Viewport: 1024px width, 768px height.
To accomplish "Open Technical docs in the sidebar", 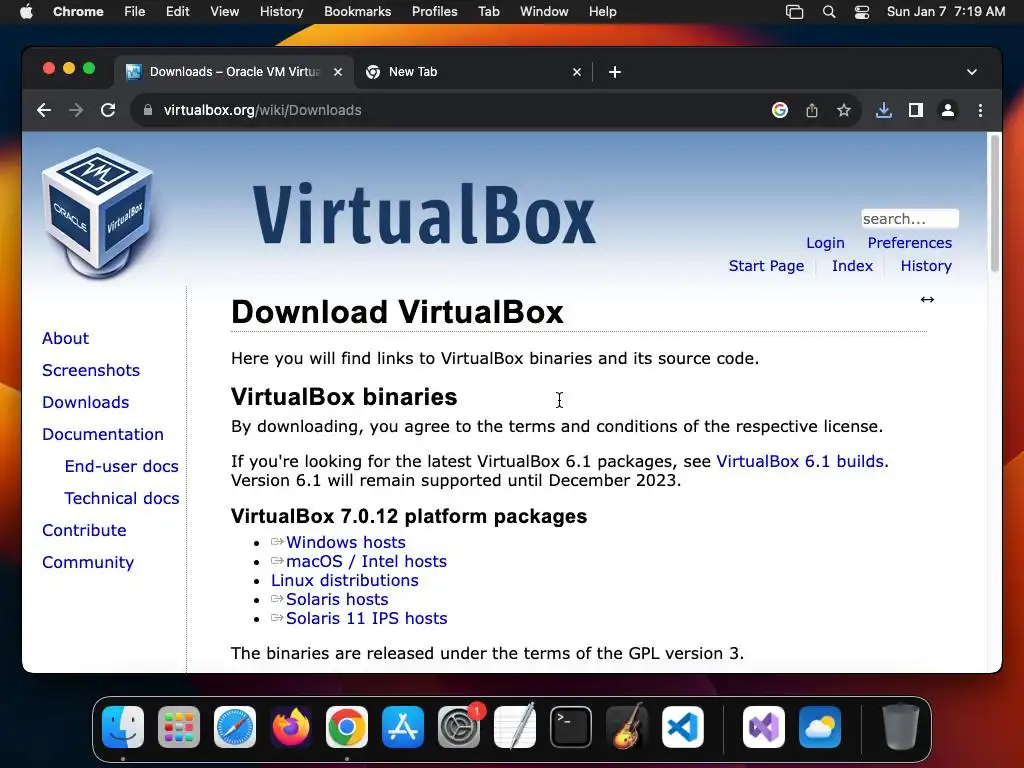I will coord(121,498).
